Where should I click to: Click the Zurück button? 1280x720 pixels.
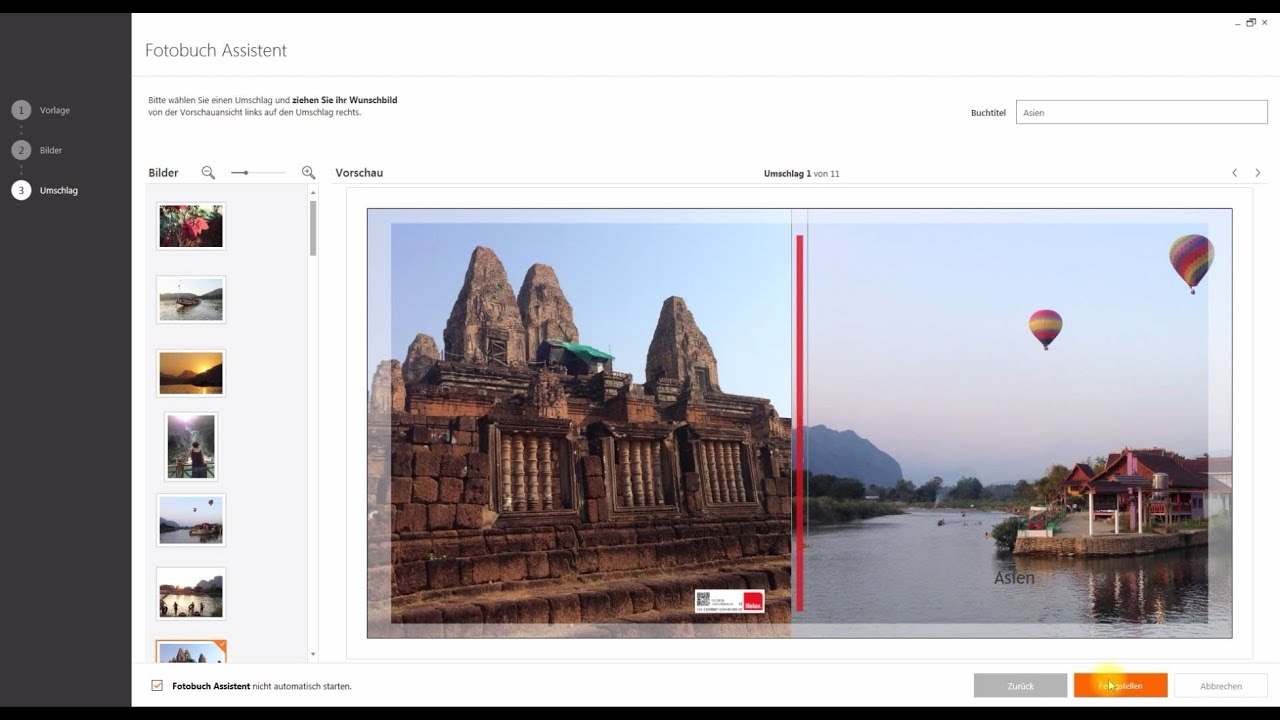(x=1020, y=685)
